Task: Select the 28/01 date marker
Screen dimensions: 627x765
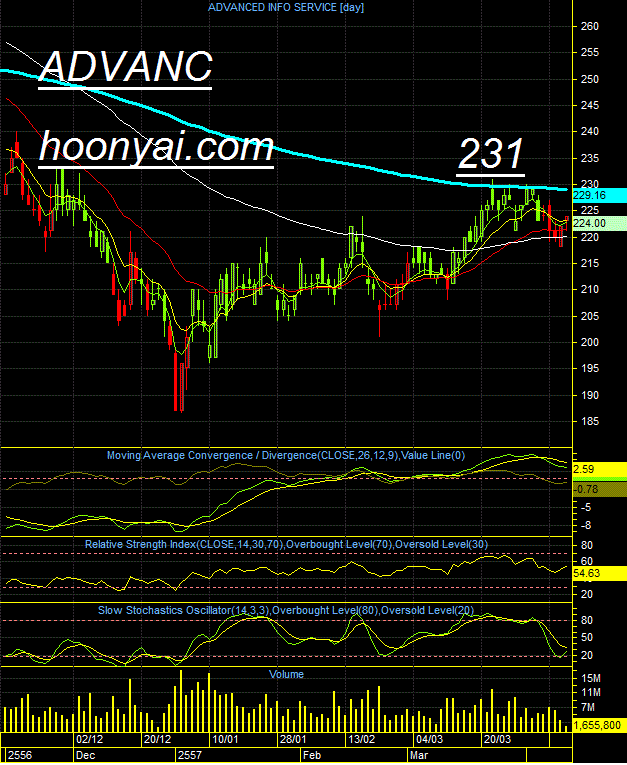Action: (x=293, y=739)
